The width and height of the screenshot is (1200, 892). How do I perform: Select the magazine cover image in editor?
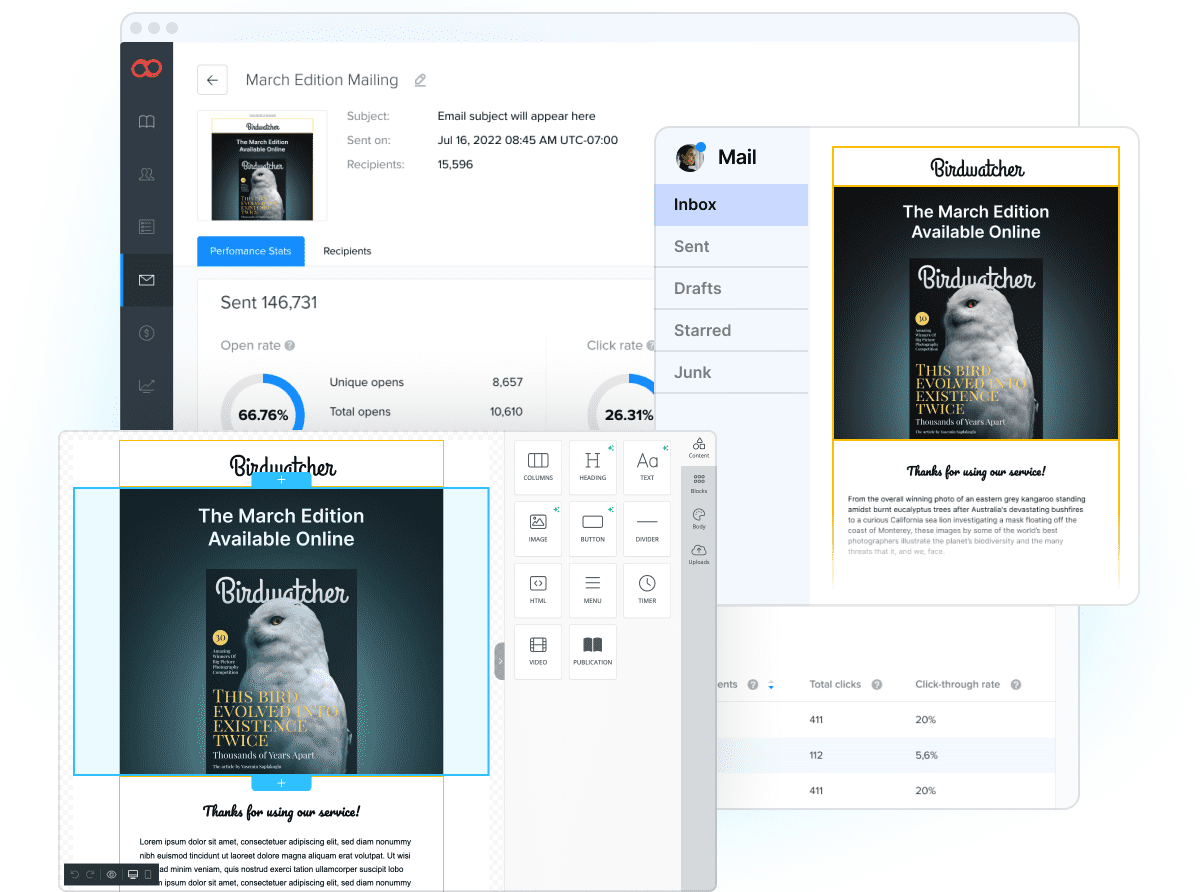pos(281,671)
